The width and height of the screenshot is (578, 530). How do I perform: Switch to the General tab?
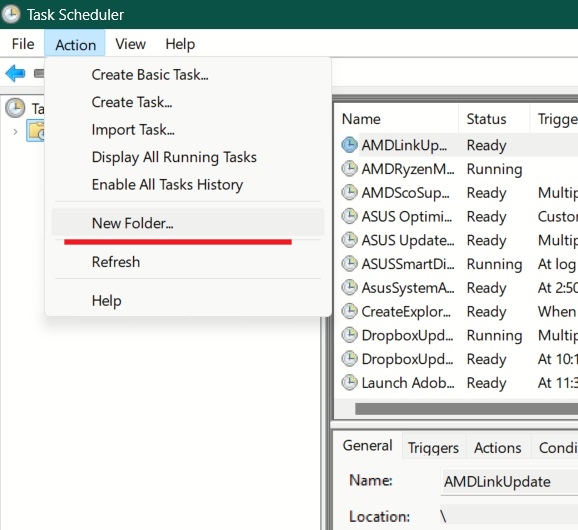pos(368,446)
